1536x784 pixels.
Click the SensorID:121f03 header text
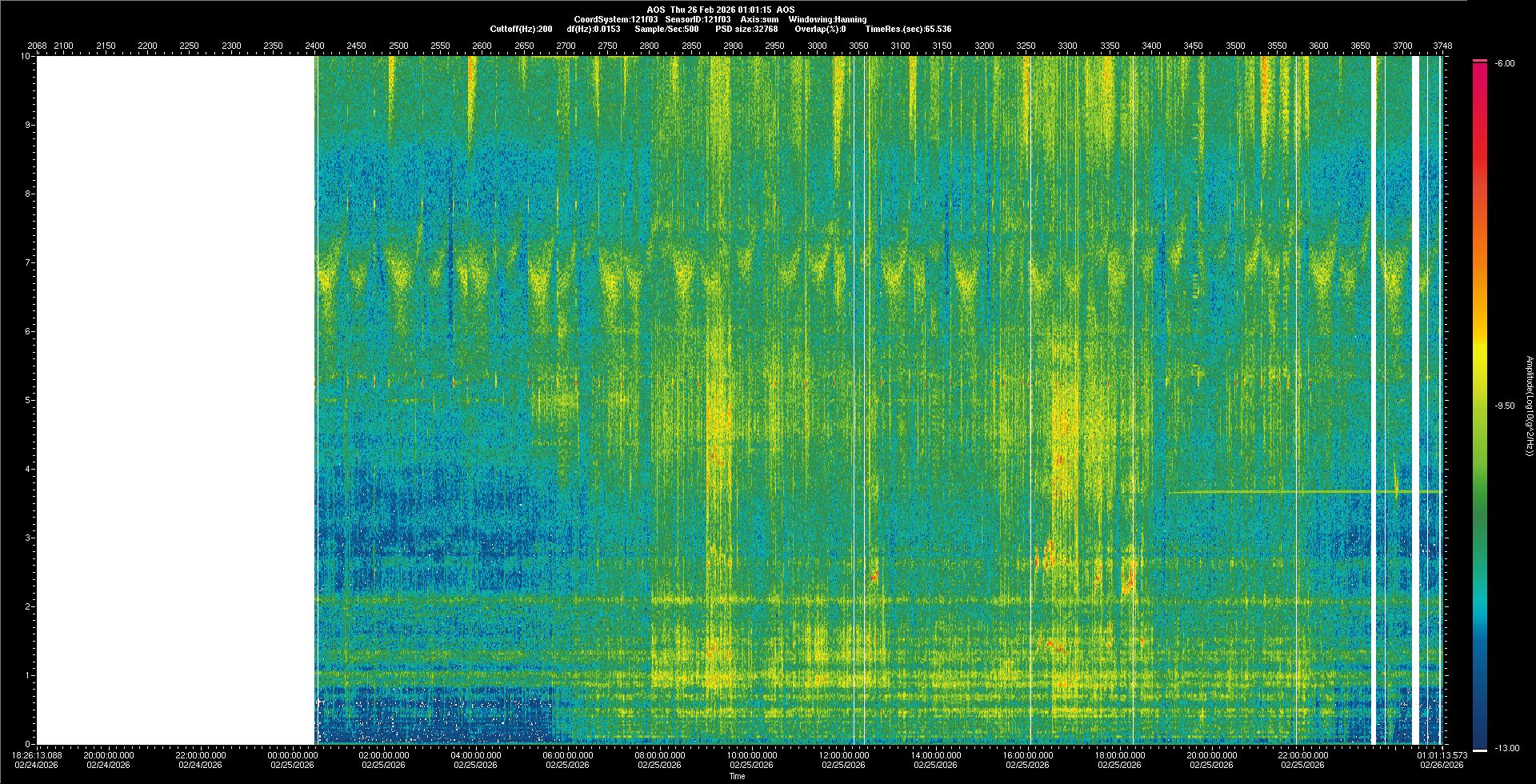(698, 19)
